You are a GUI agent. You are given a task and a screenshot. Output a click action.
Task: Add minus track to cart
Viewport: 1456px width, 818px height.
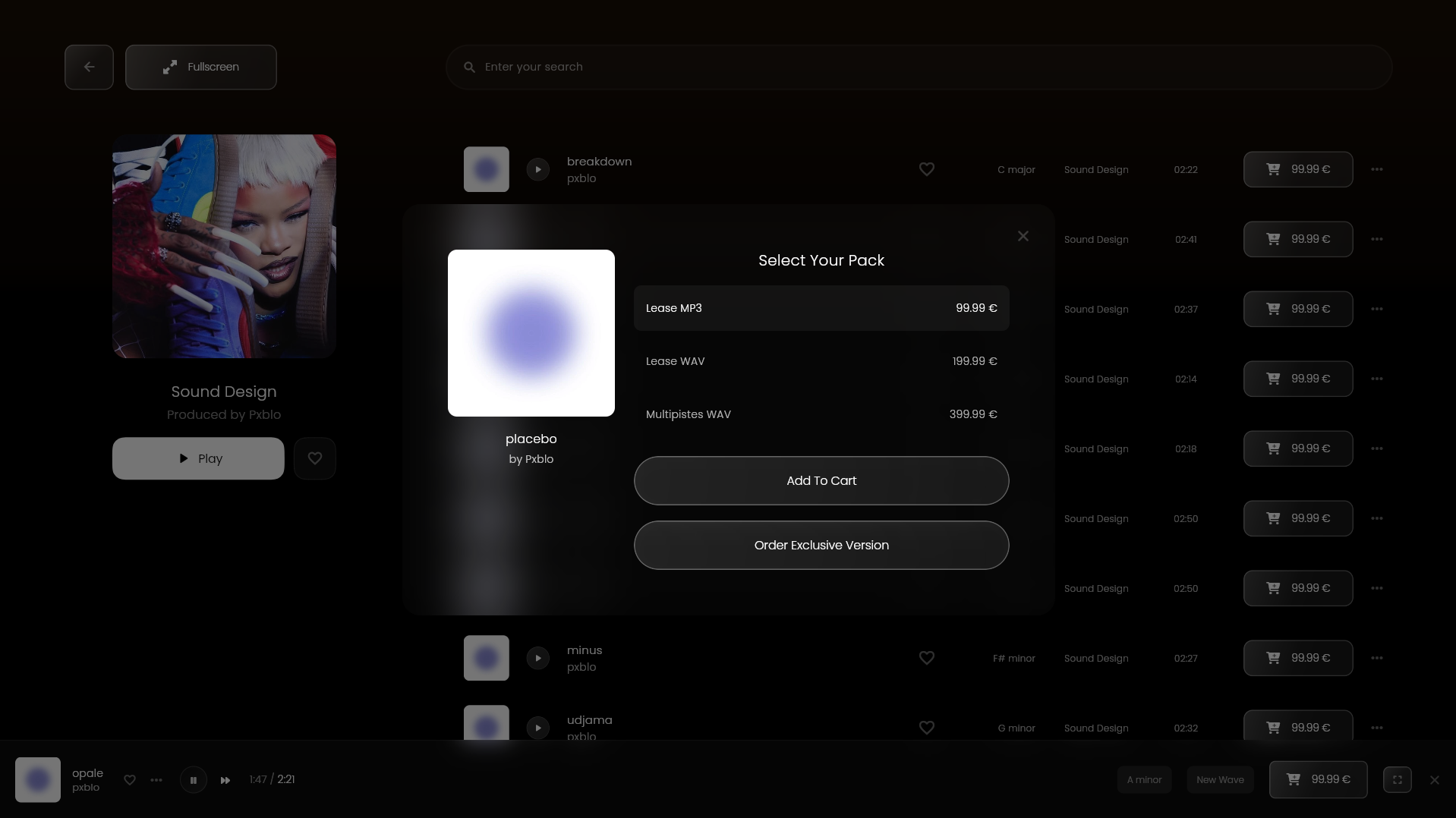point(1298,658)
